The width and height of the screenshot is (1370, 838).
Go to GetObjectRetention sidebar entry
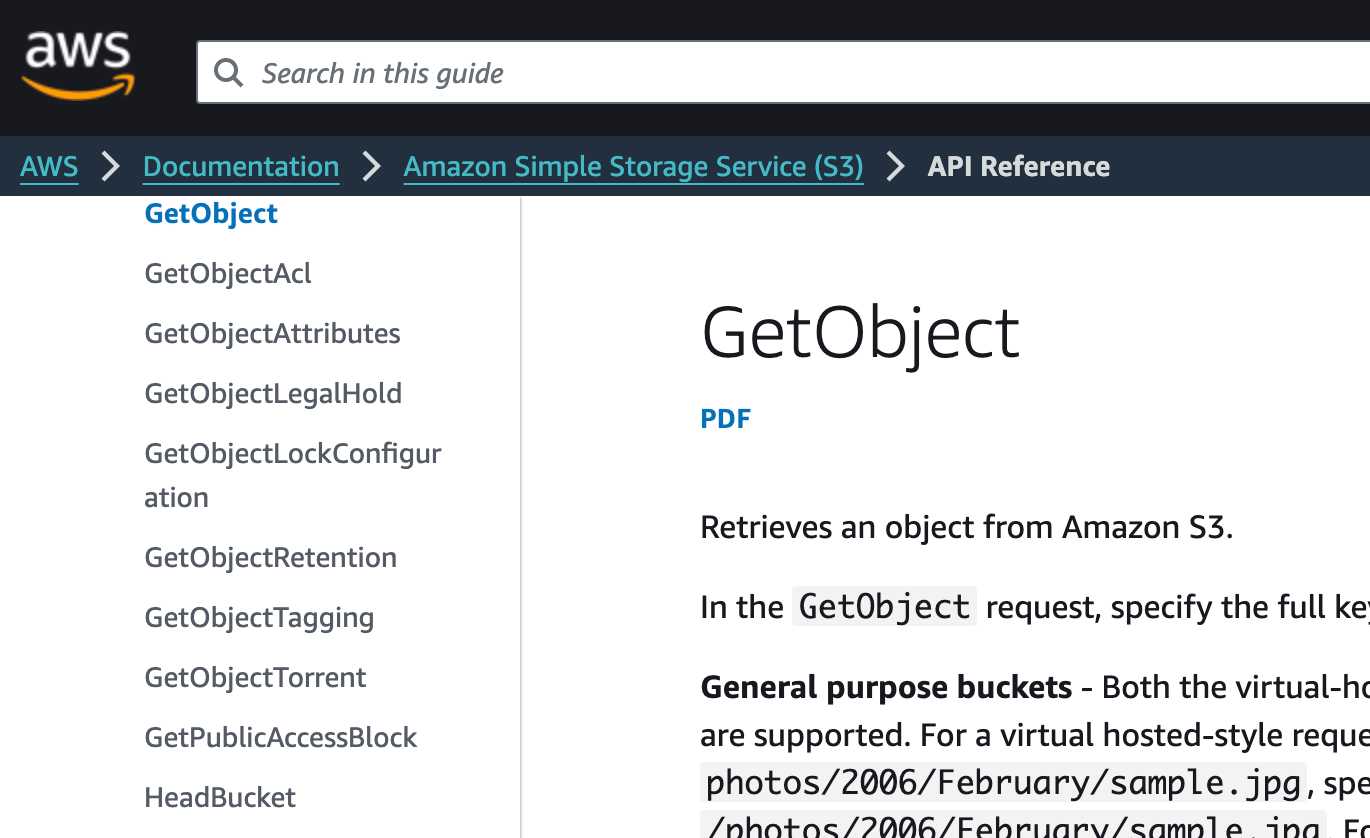point(270,557)
